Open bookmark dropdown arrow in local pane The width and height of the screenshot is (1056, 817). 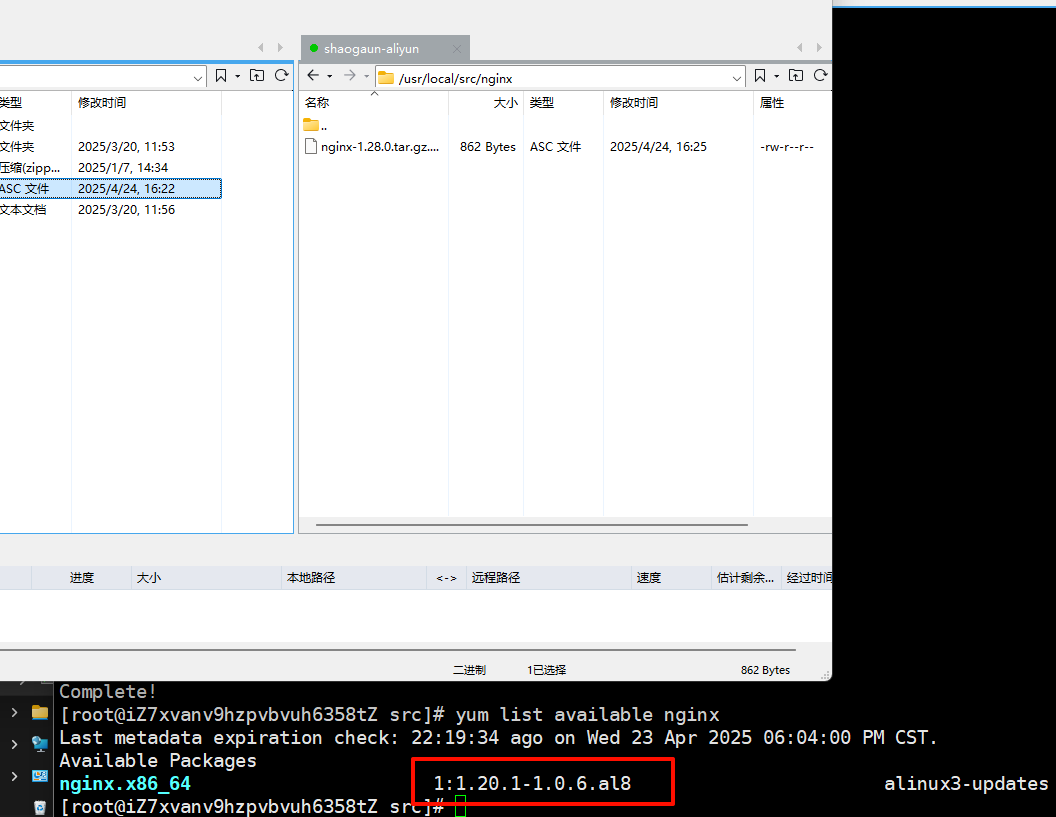click(237, 77)
